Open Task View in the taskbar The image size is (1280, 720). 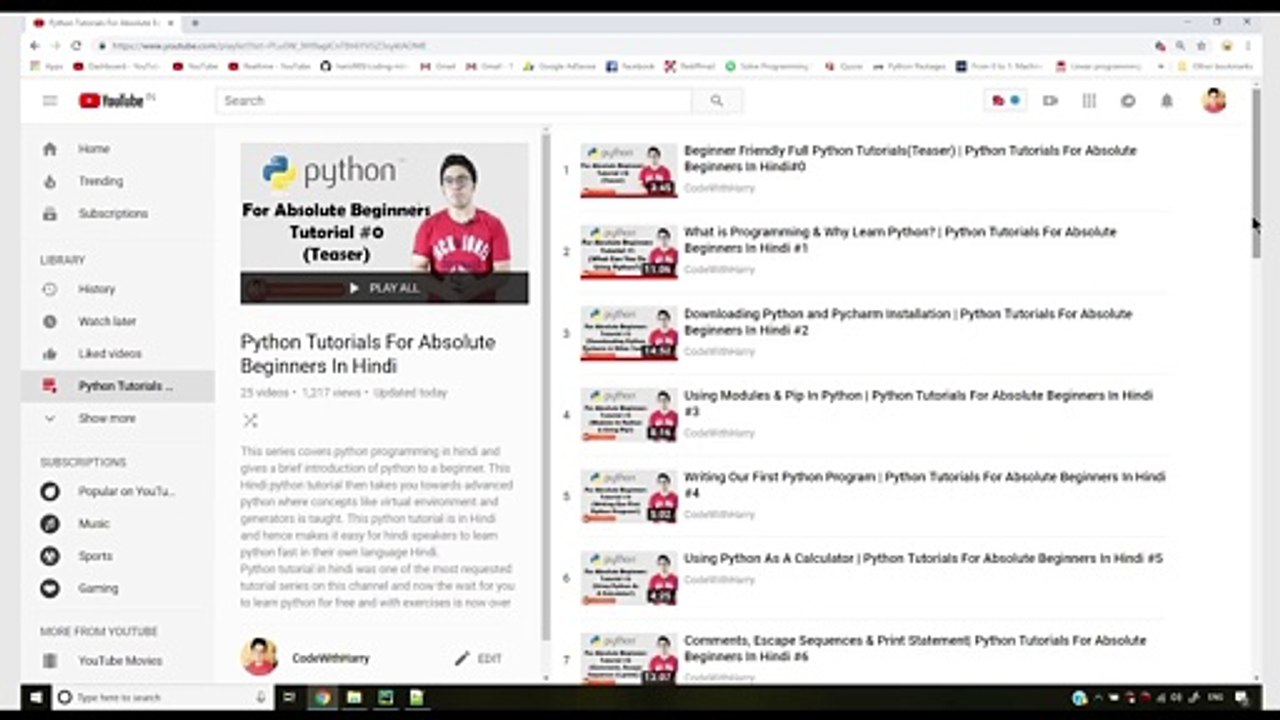pos(290,697)
